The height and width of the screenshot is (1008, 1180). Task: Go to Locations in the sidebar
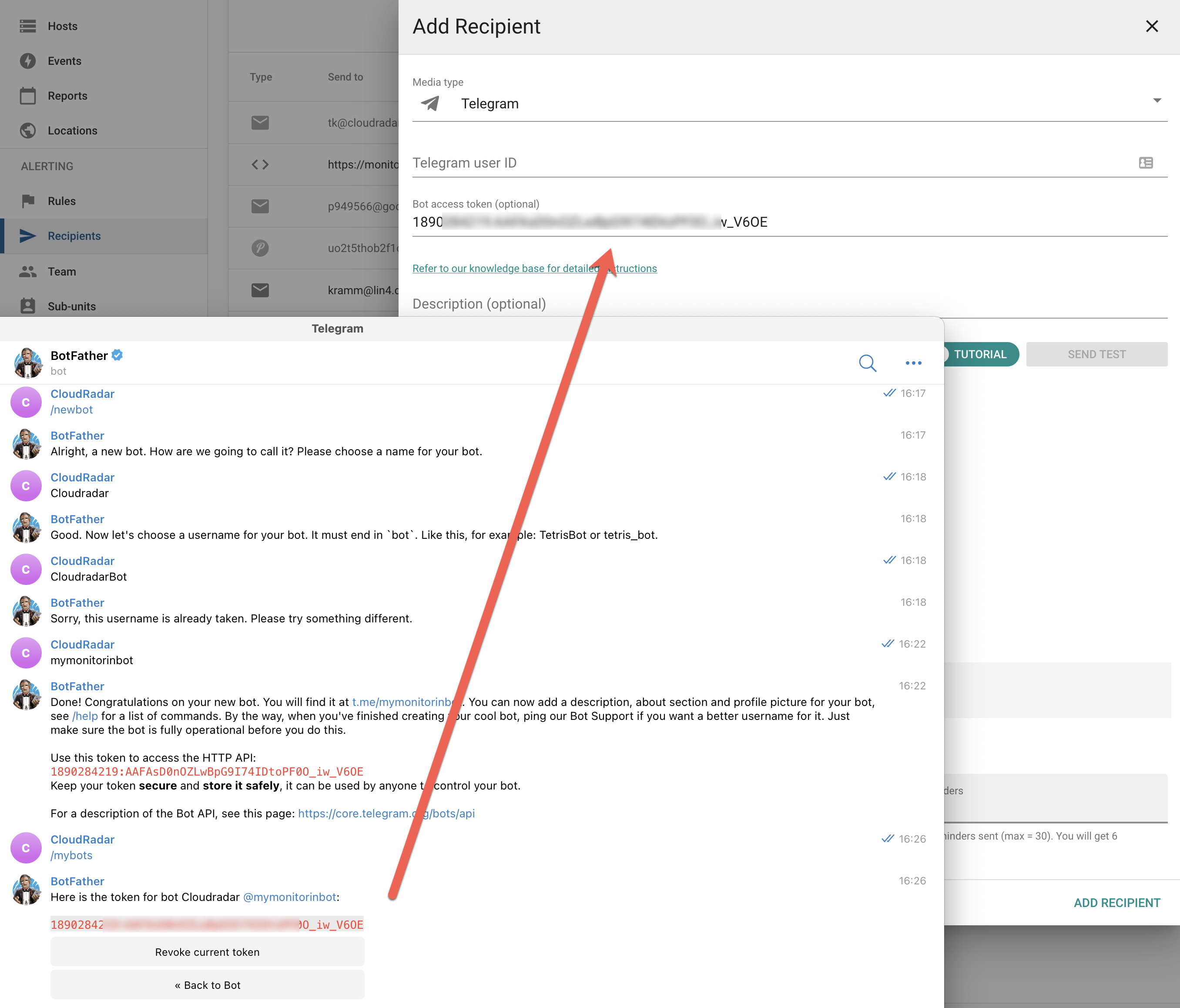[72, 131]
